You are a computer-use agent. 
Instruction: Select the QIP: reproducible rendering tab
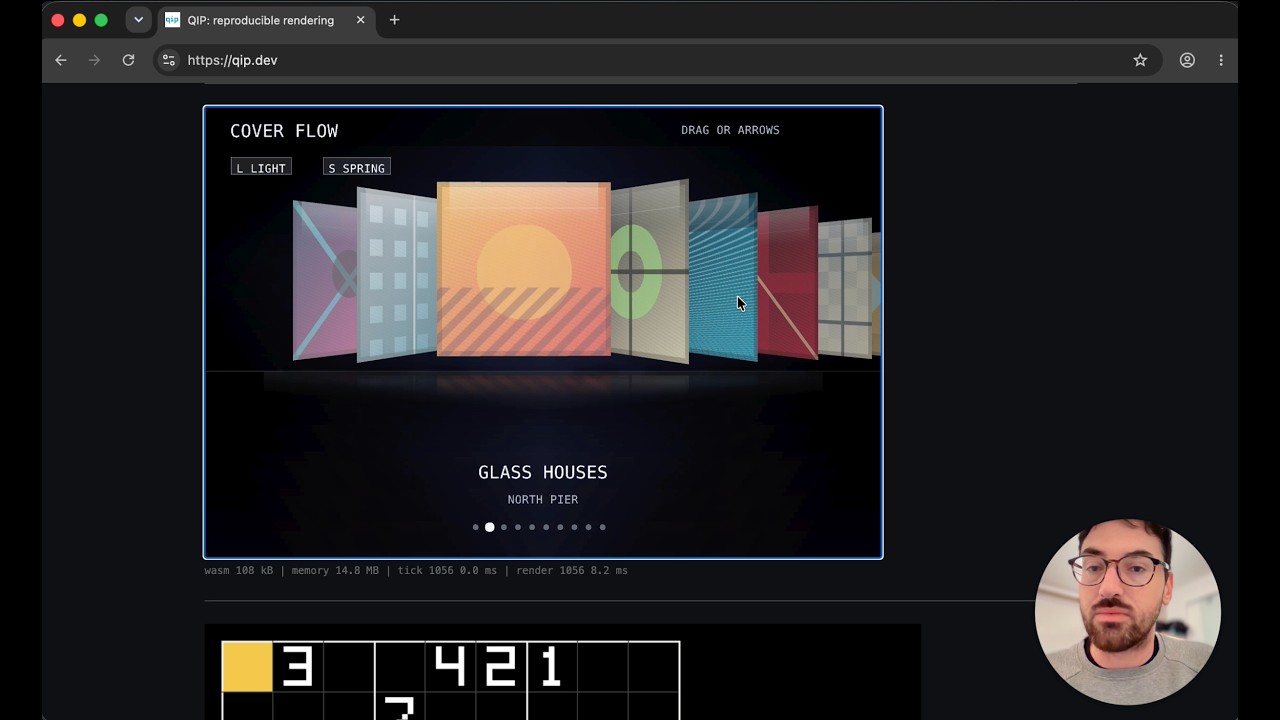click(x=266, y=20)
